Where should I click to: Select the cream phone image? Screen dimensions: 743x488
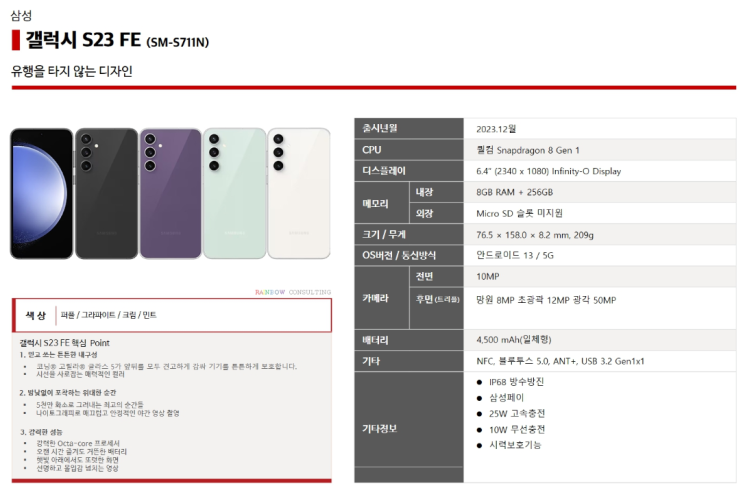pos(299,193)
